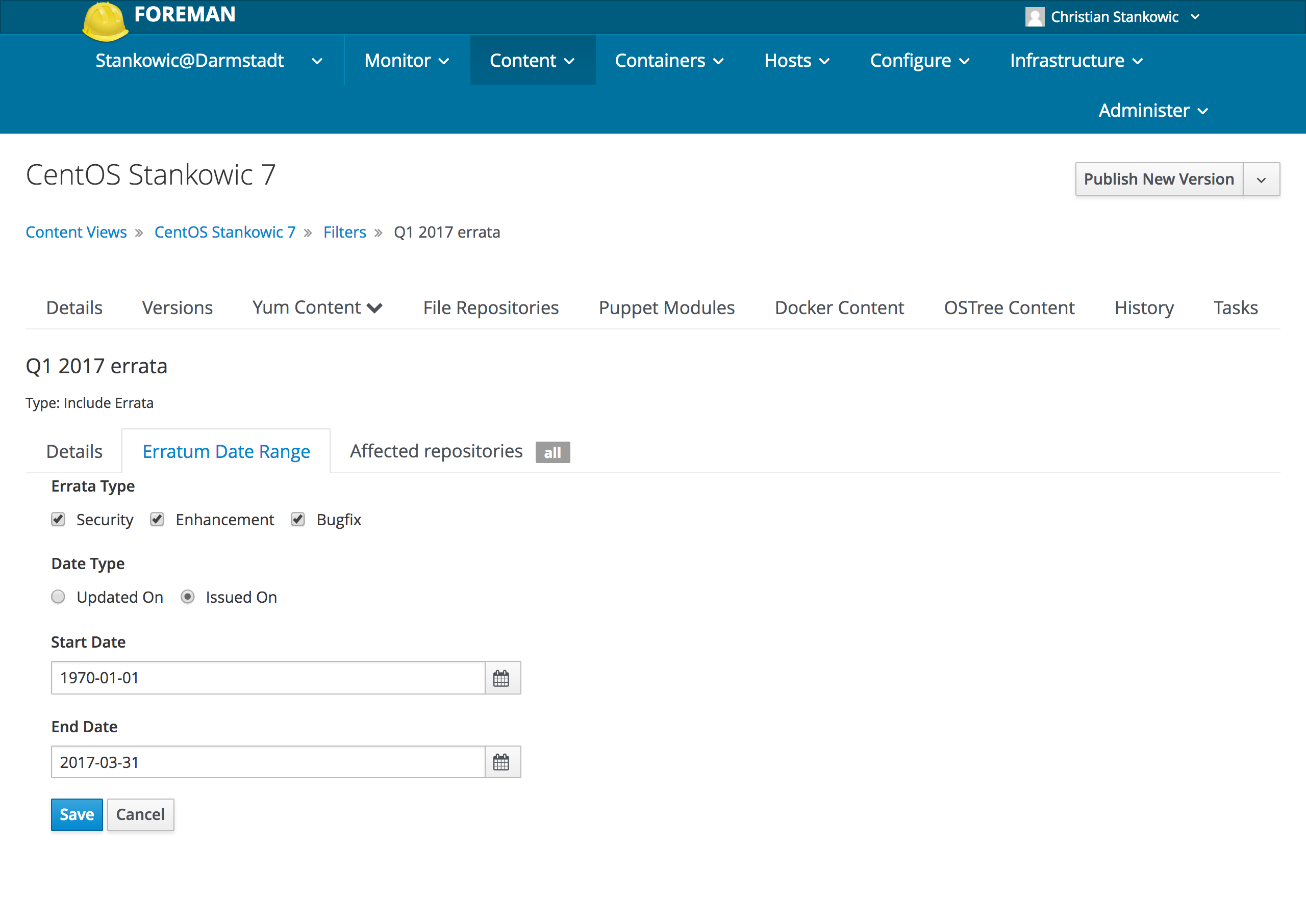Image resolution: width=1306 pixels, height=924 pixels.
Task: Expand the Monitor menu
Action: click(406, 60)
